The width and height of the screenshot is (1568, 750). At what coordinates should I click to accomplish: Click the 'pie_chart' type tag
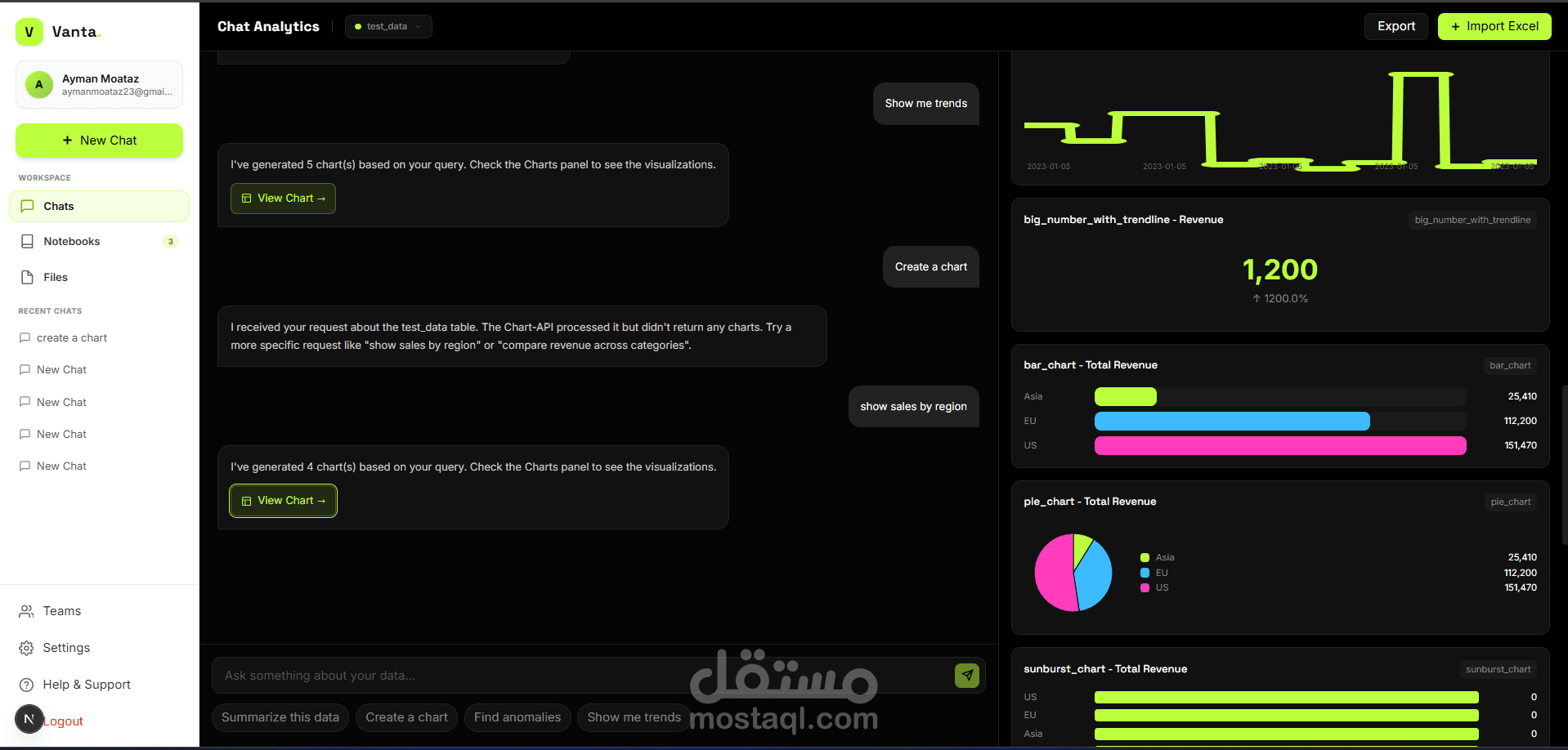tap(1510, 502)
